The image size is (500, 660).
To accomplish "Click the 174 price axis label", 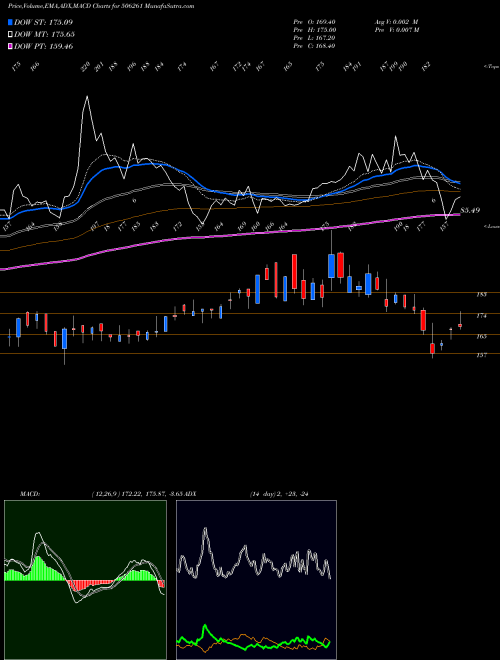I will (x=481, y=316).
